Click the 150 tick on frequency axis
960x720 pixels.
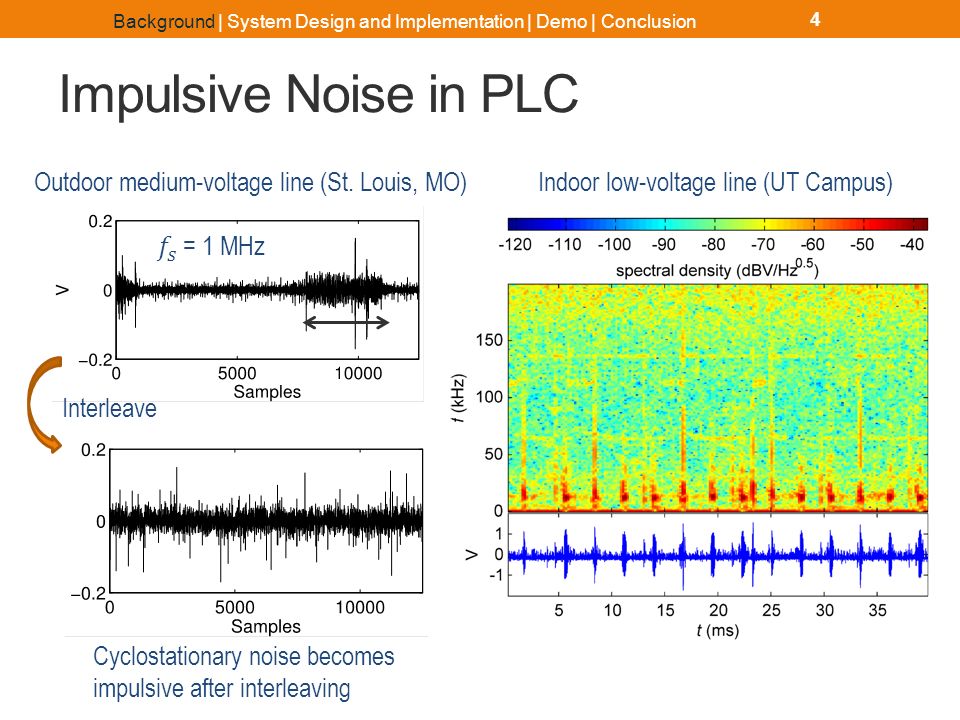pos(489,340)
